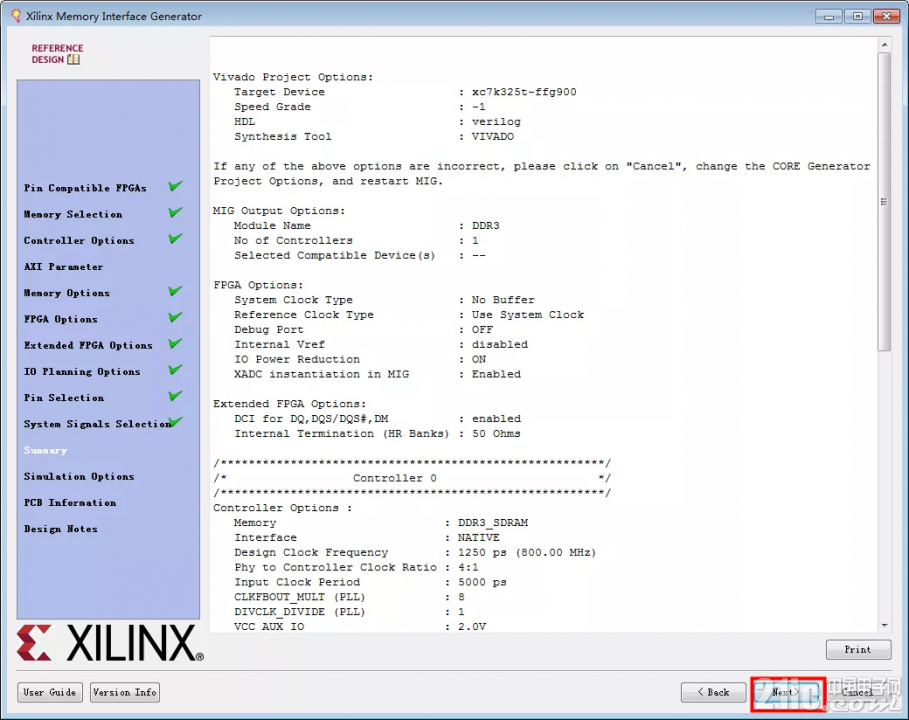The height and width of the screenshot is (720, 909).
Task: Select the FPGA Options step in sidebar
Action: point(61,319)
